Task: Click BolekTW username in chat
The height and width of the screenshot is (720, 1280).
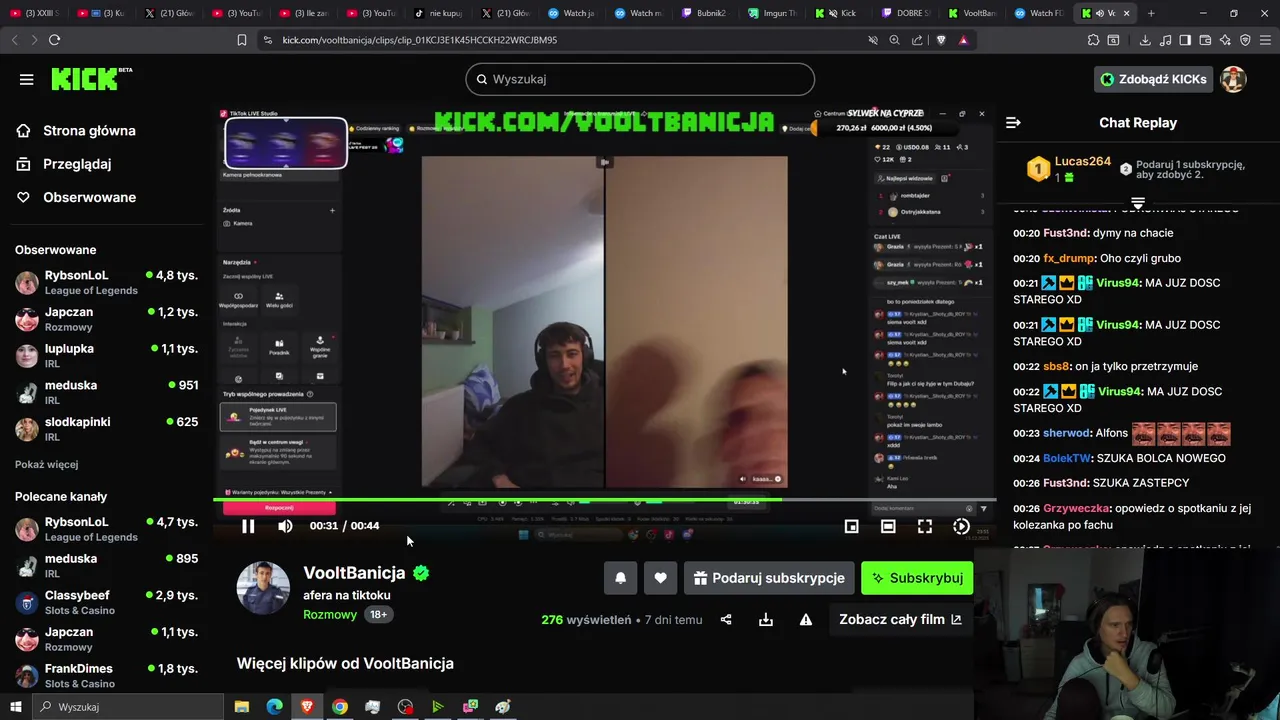Action: 1067,458
